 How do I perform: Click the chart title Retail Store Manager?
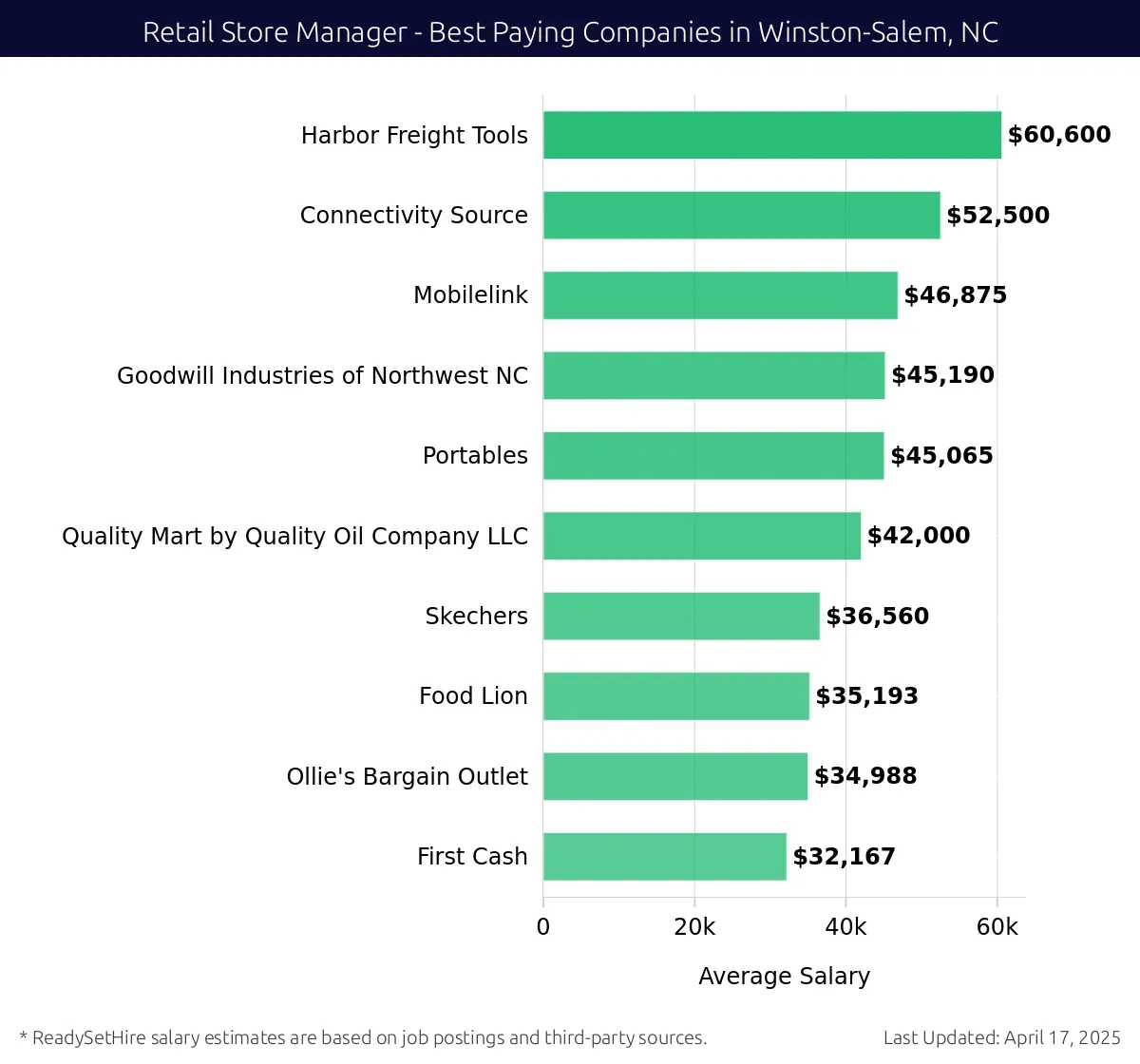click(570, 32)
